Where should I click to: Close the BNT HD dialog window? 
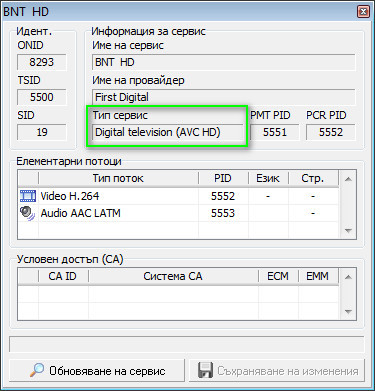pyautogui.click(x=363, y=12)
